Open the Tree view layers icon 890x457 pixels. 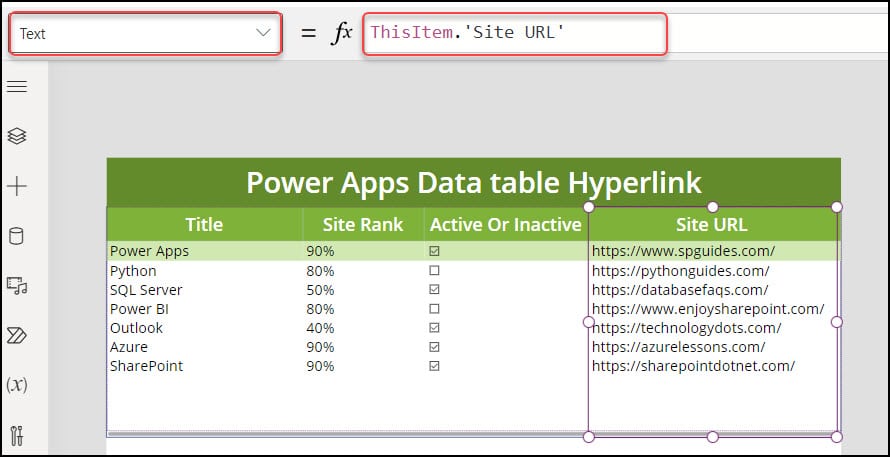16,136
